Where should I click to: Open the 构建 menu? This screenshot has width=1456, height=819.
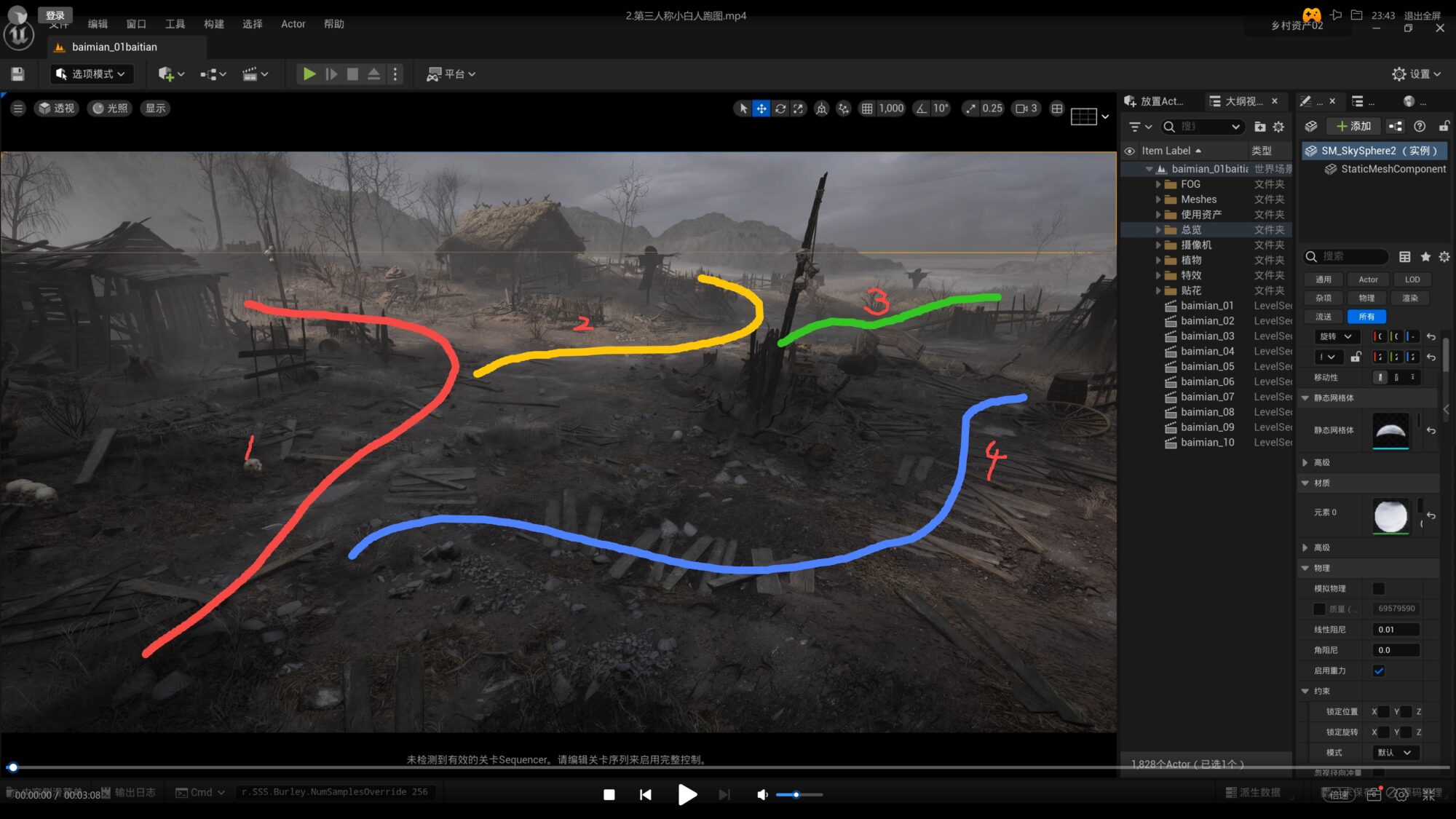pos(213,24)
